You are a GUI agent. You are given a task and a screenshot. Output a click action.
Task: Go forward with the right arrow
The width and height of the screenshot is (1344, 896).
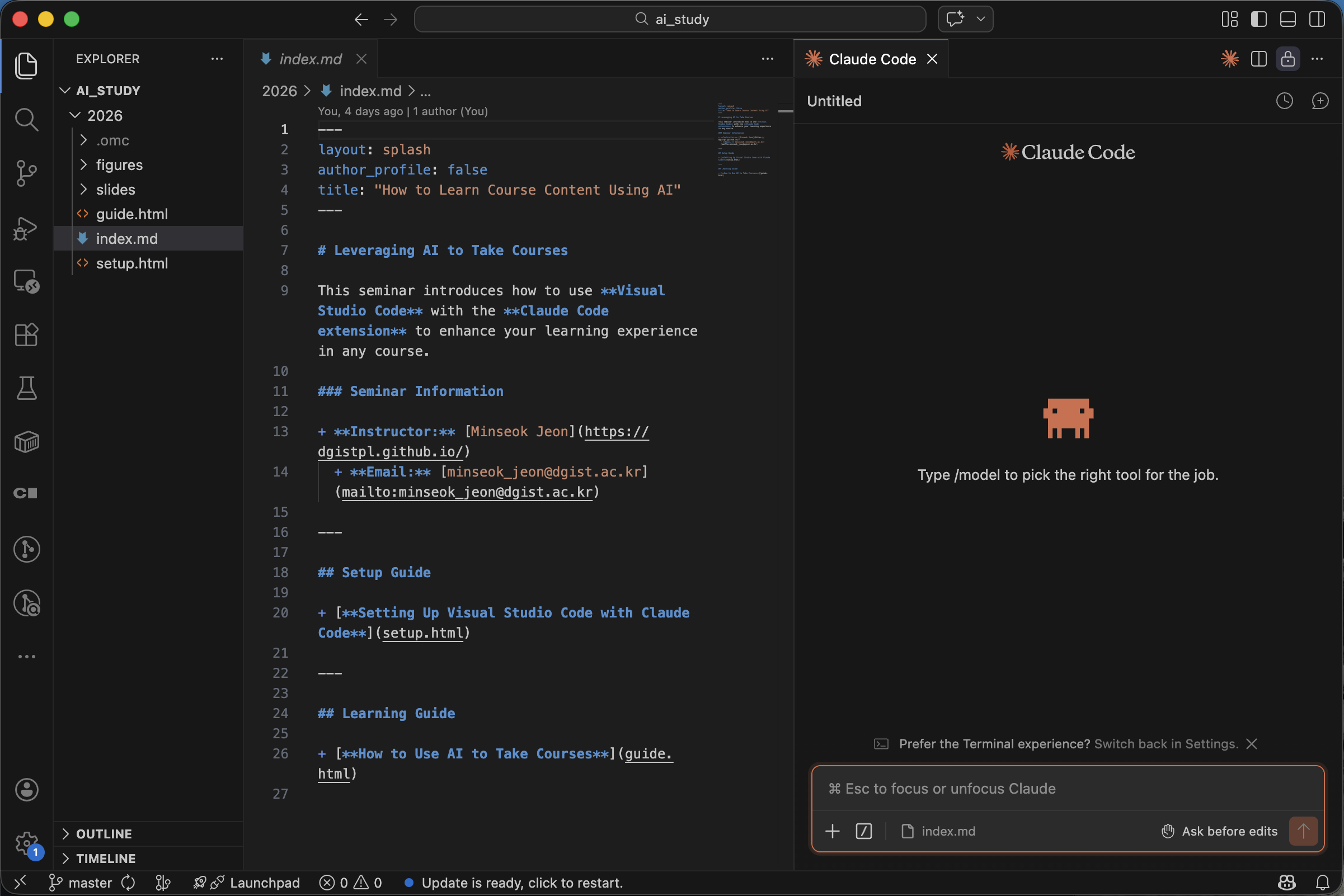[391, 20]
